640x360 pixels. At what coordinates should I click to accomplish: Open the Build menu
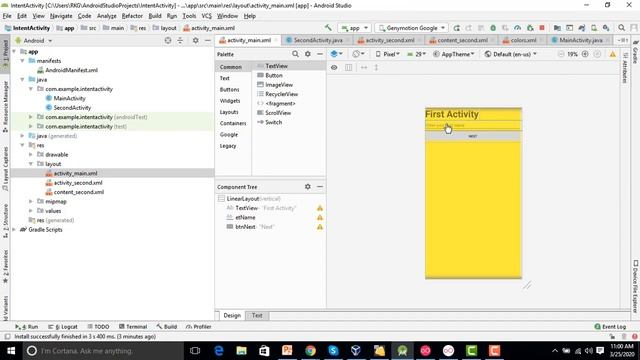(155, 16)
